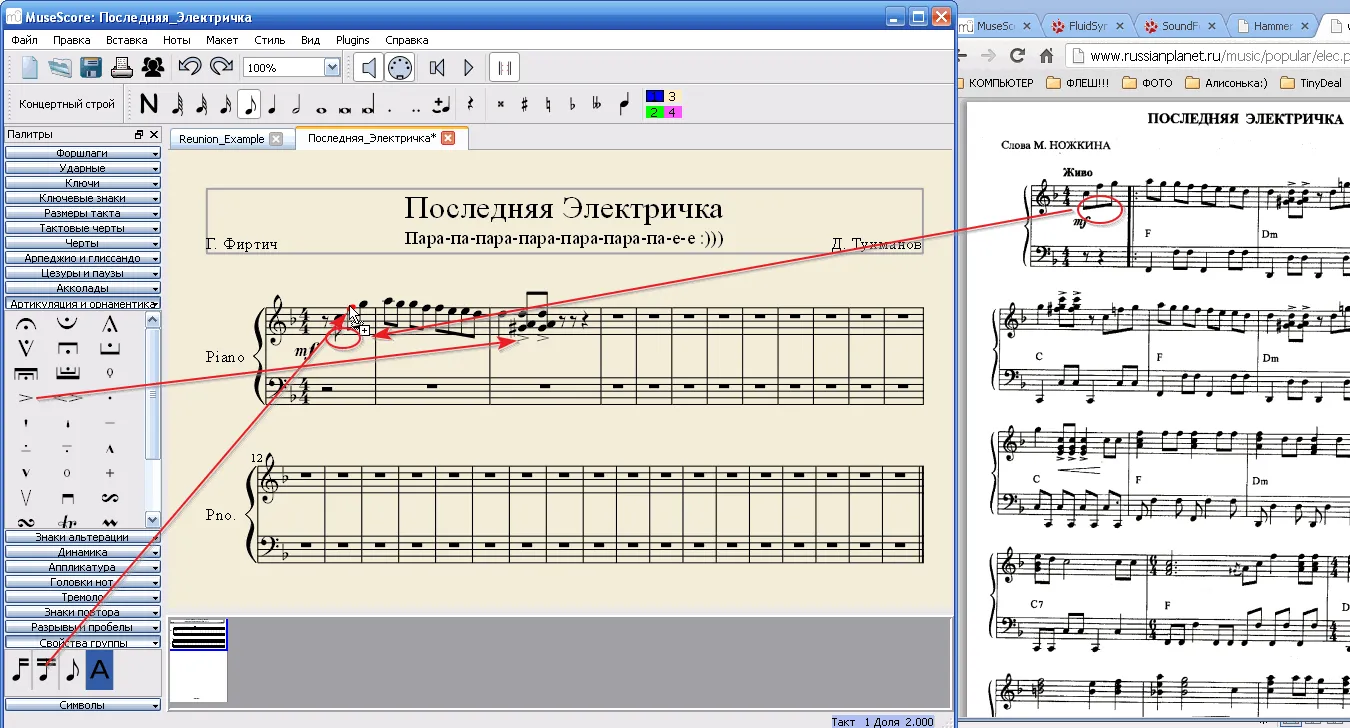Click the navigator page thumbnail
The image size is (1350, 728).
click(198, 660)
